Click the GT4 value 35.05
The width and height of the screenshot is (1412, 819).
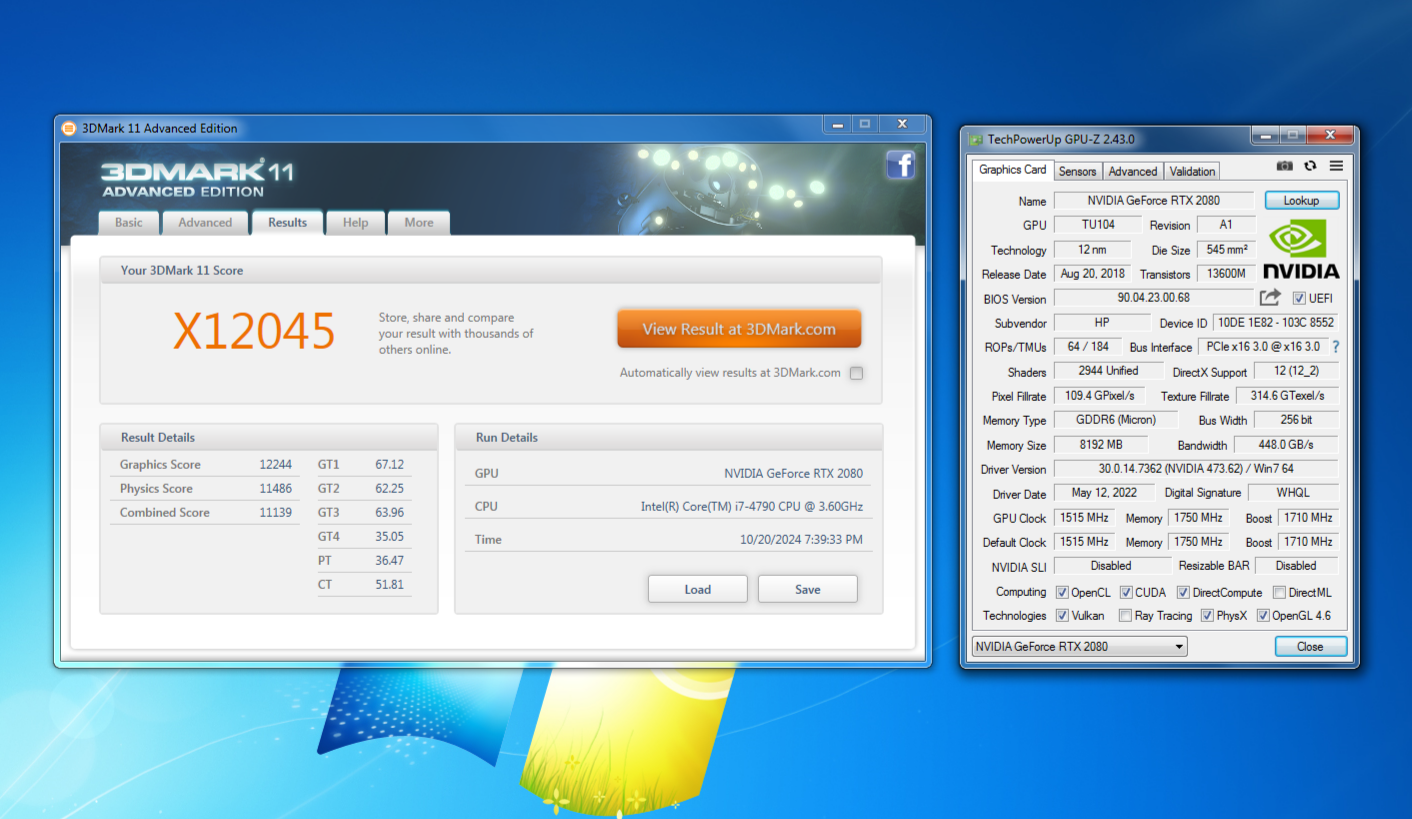tap(389, 536)
